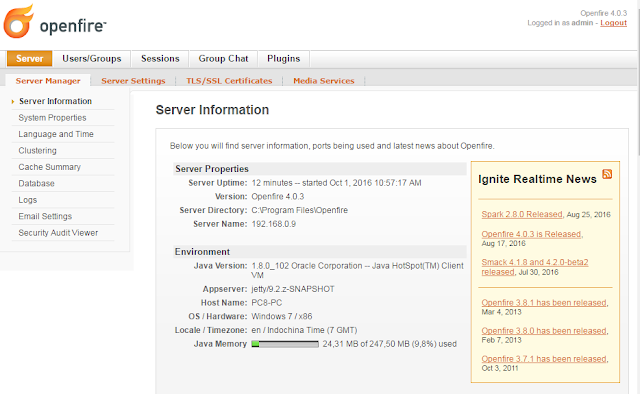Open Logs from the sidebar
This screenshot has height=394, width=640.
[28, 200]
